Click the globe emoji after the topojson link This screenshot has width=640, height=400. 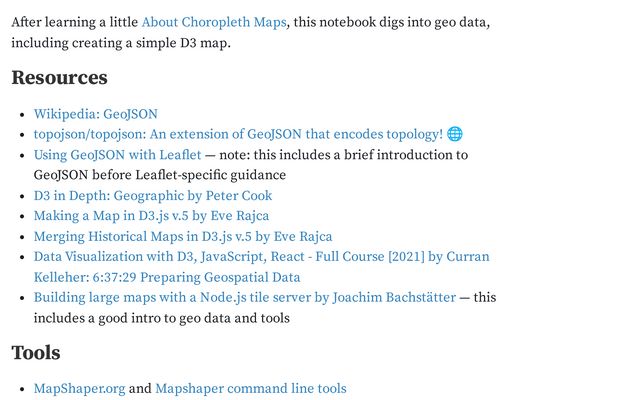click(455, 134)
